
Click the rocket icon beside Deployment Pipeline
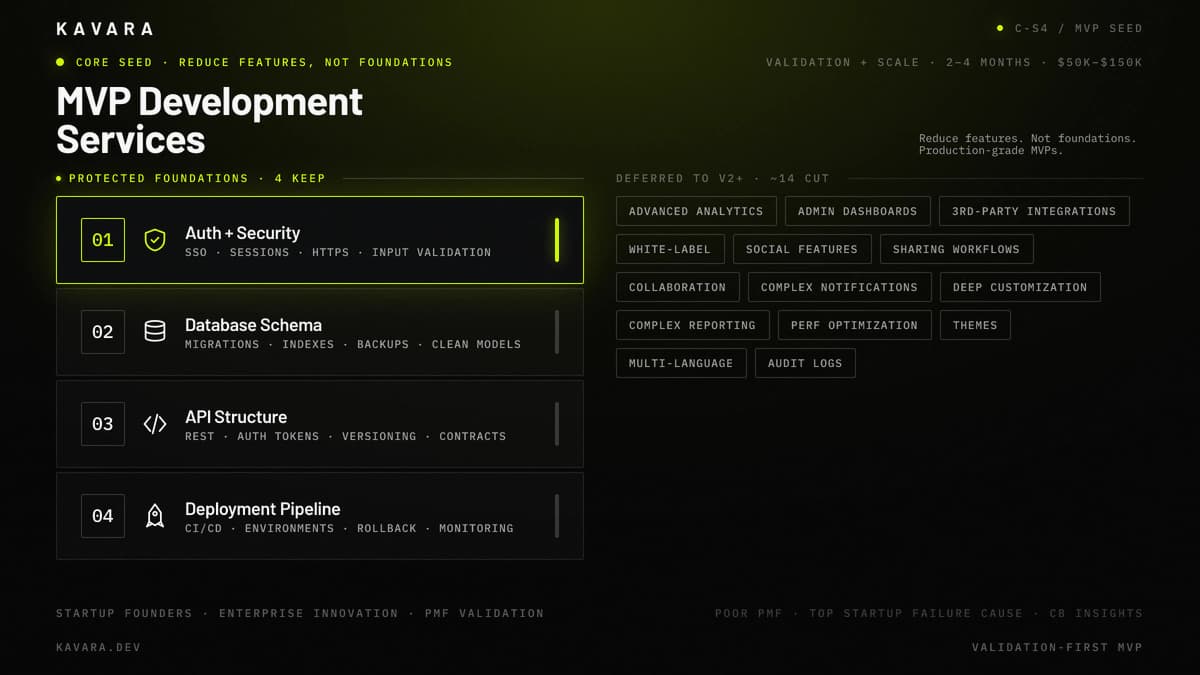pyautogui.click(x=154, y=516)
